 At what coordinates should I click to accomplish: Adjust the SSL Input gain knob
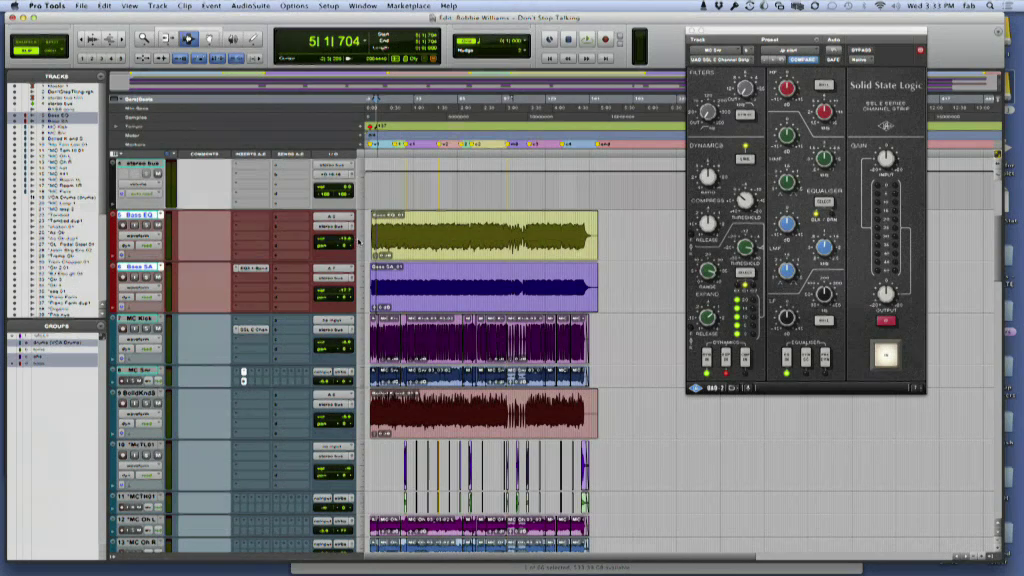pos(886,158)
